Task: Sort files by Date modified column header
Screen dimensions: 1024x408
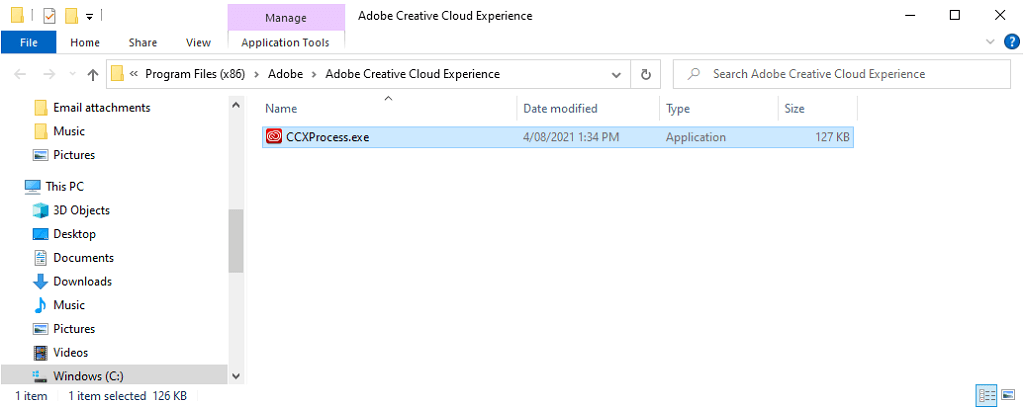Action: coord(560,108)
